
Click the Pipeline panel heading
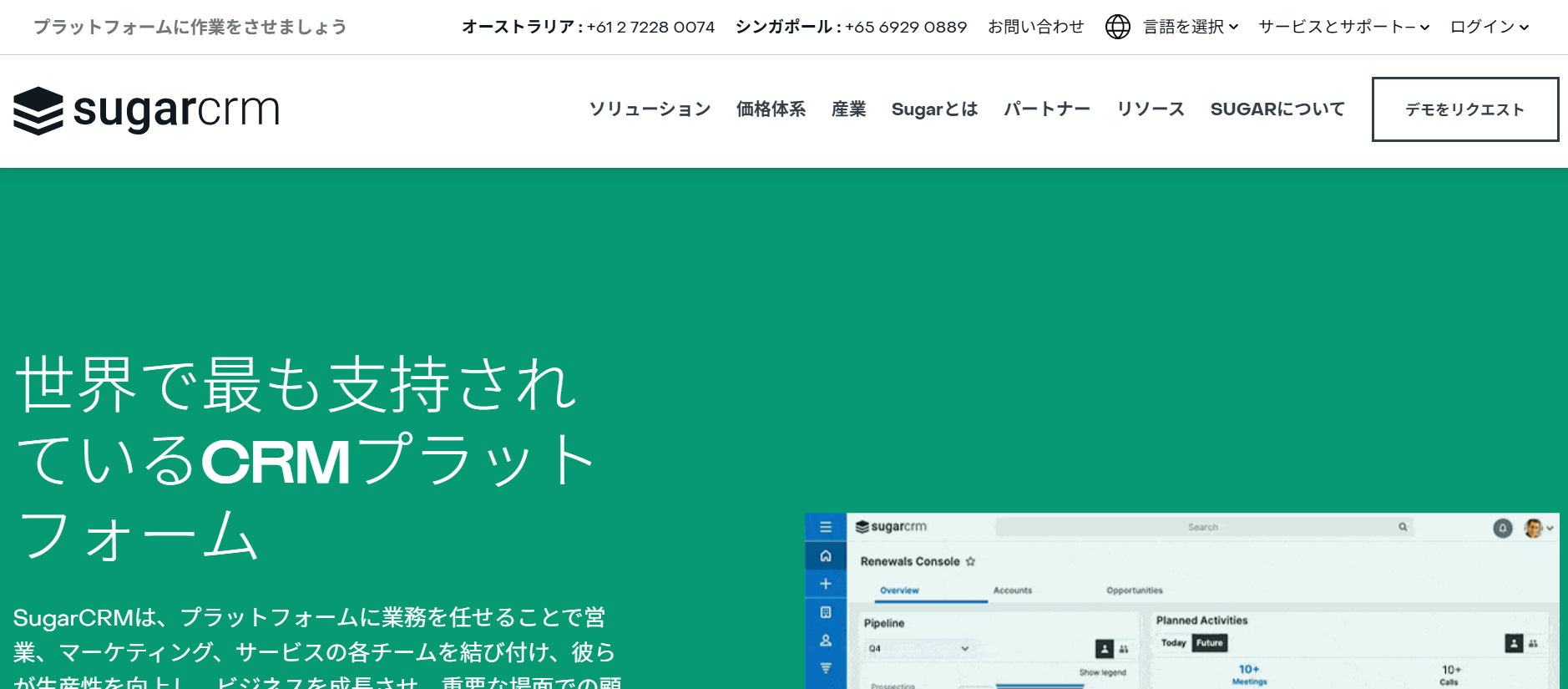884,623
